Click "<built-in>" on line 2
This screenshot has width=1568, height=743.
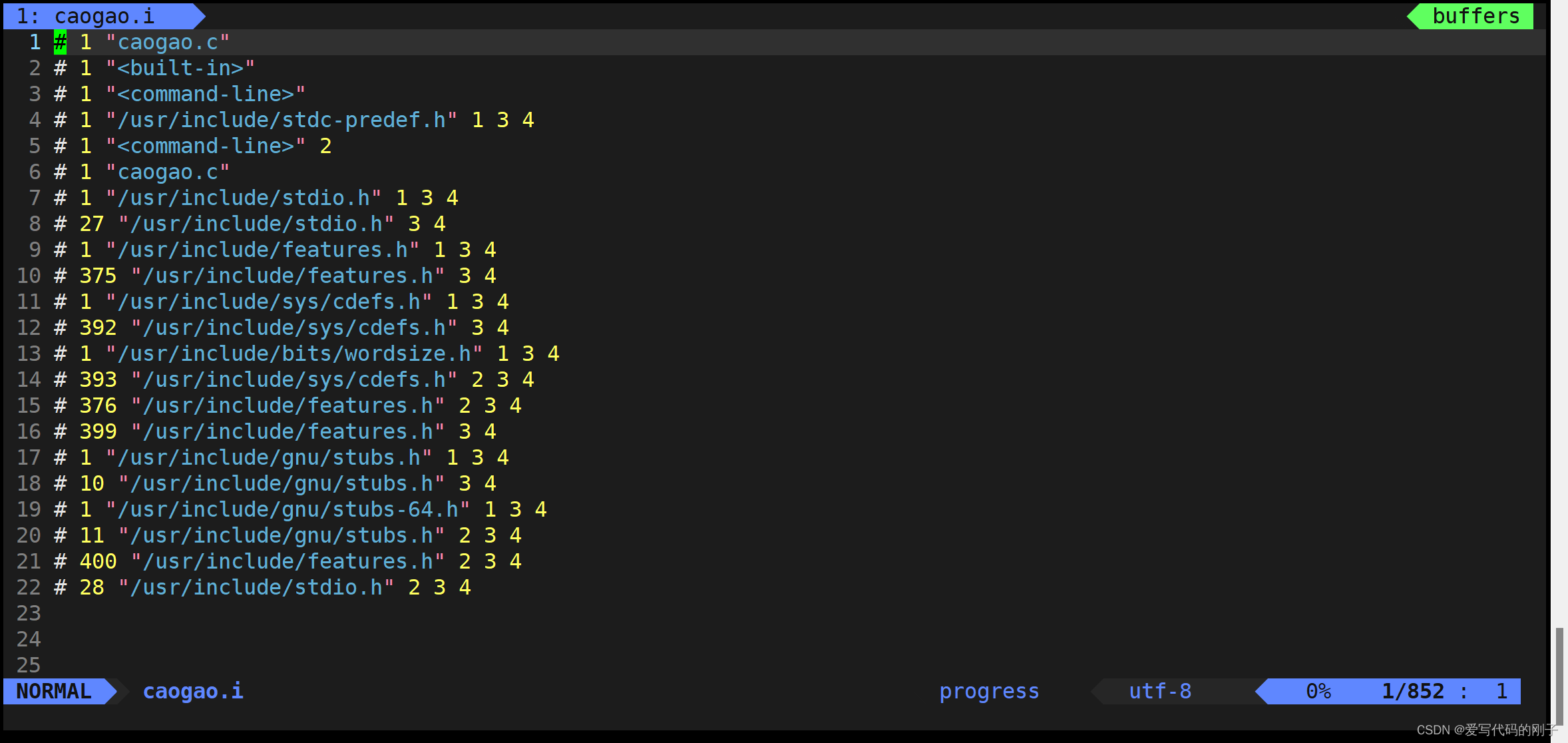pos(180,68)
